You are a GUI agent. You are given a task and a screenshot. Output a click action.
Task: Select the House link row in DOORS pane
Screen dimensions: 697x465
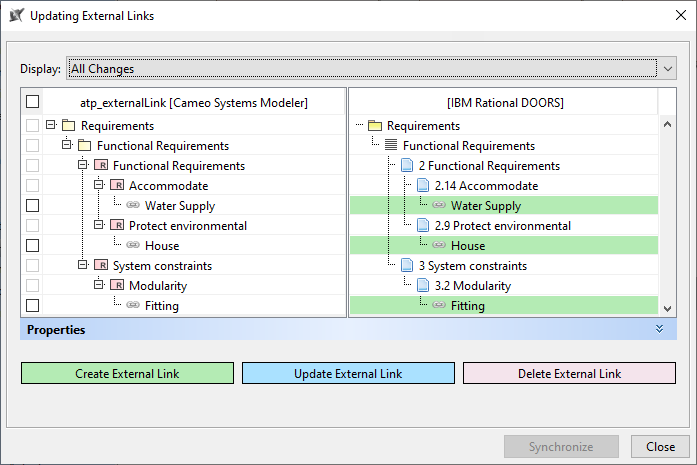pos(467,246)
